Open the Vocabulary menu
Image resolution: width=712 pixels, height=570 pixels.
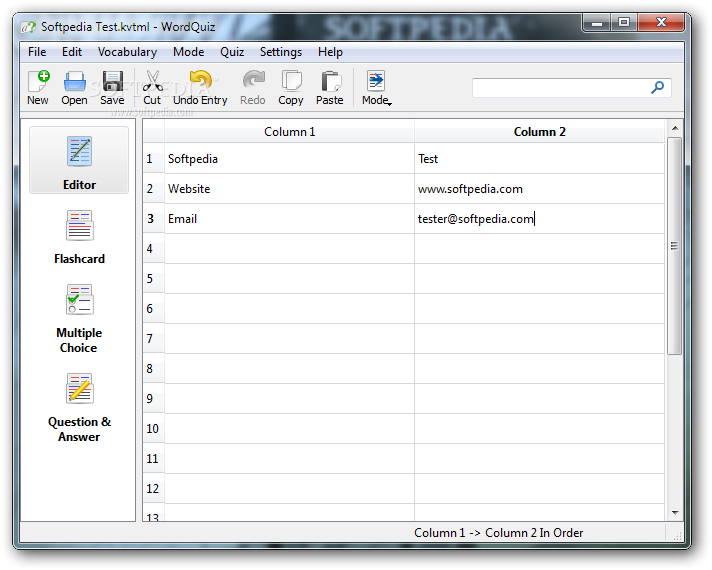point(127,52)
